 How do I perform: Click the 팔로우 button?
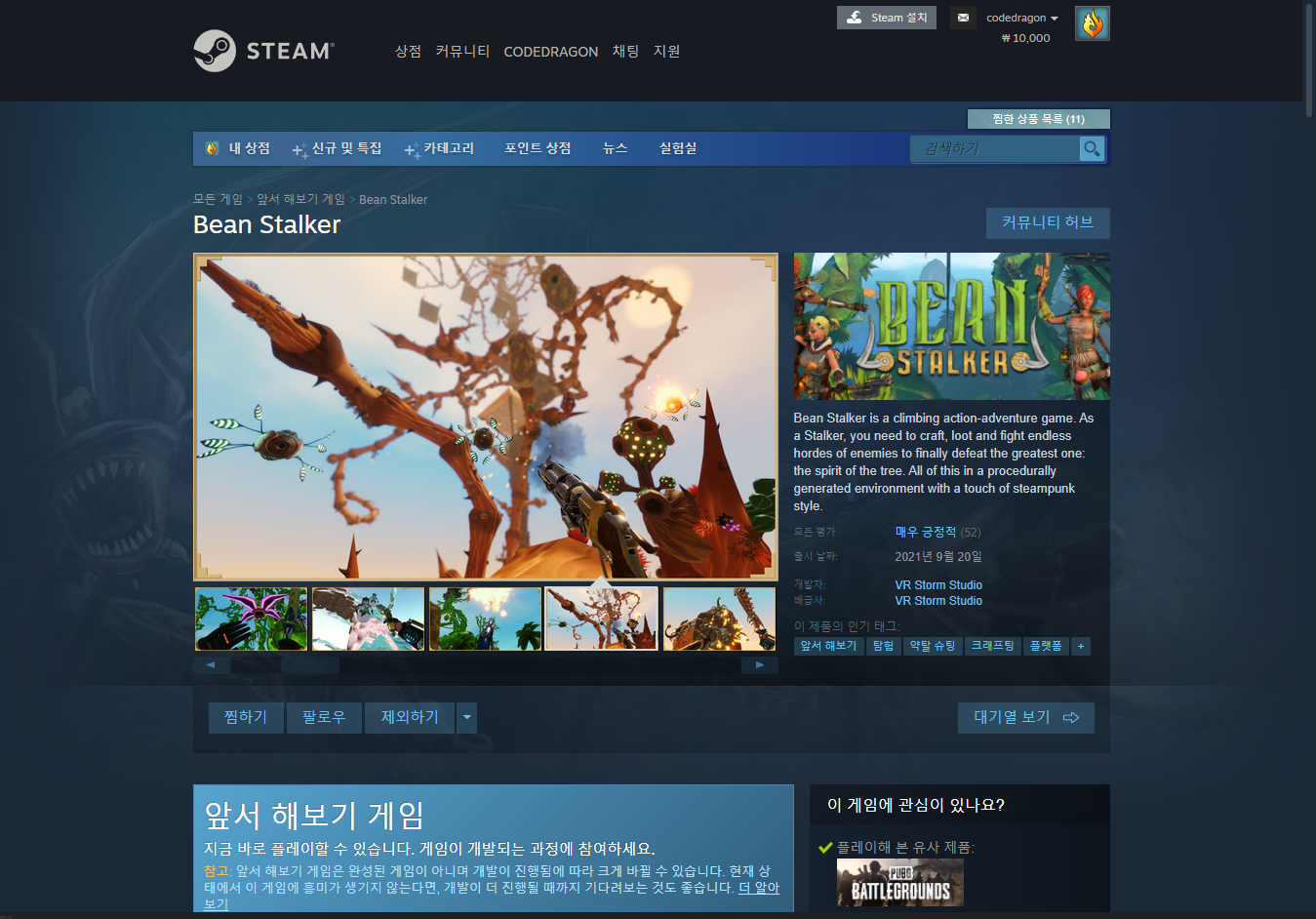pos(324,718)
